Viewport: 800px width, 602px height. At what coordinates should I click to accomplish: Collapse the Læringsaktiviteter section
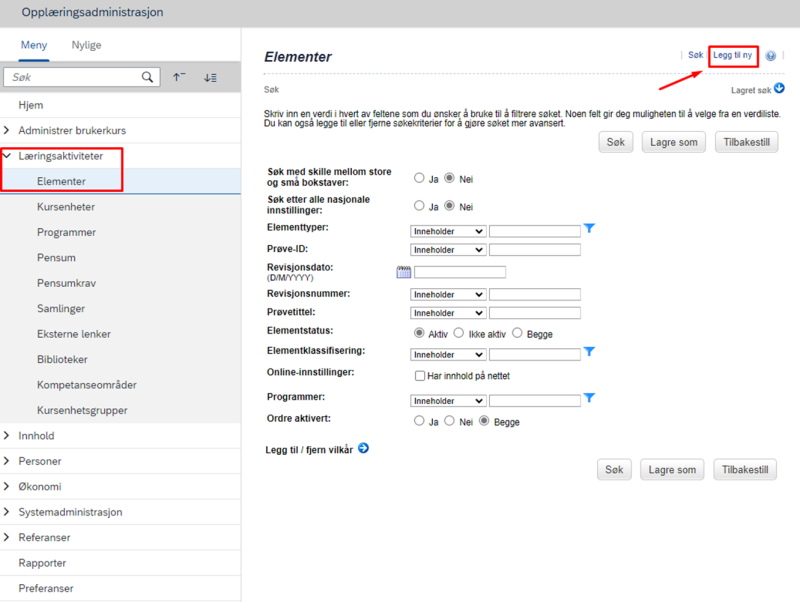[x=7, y=156]
